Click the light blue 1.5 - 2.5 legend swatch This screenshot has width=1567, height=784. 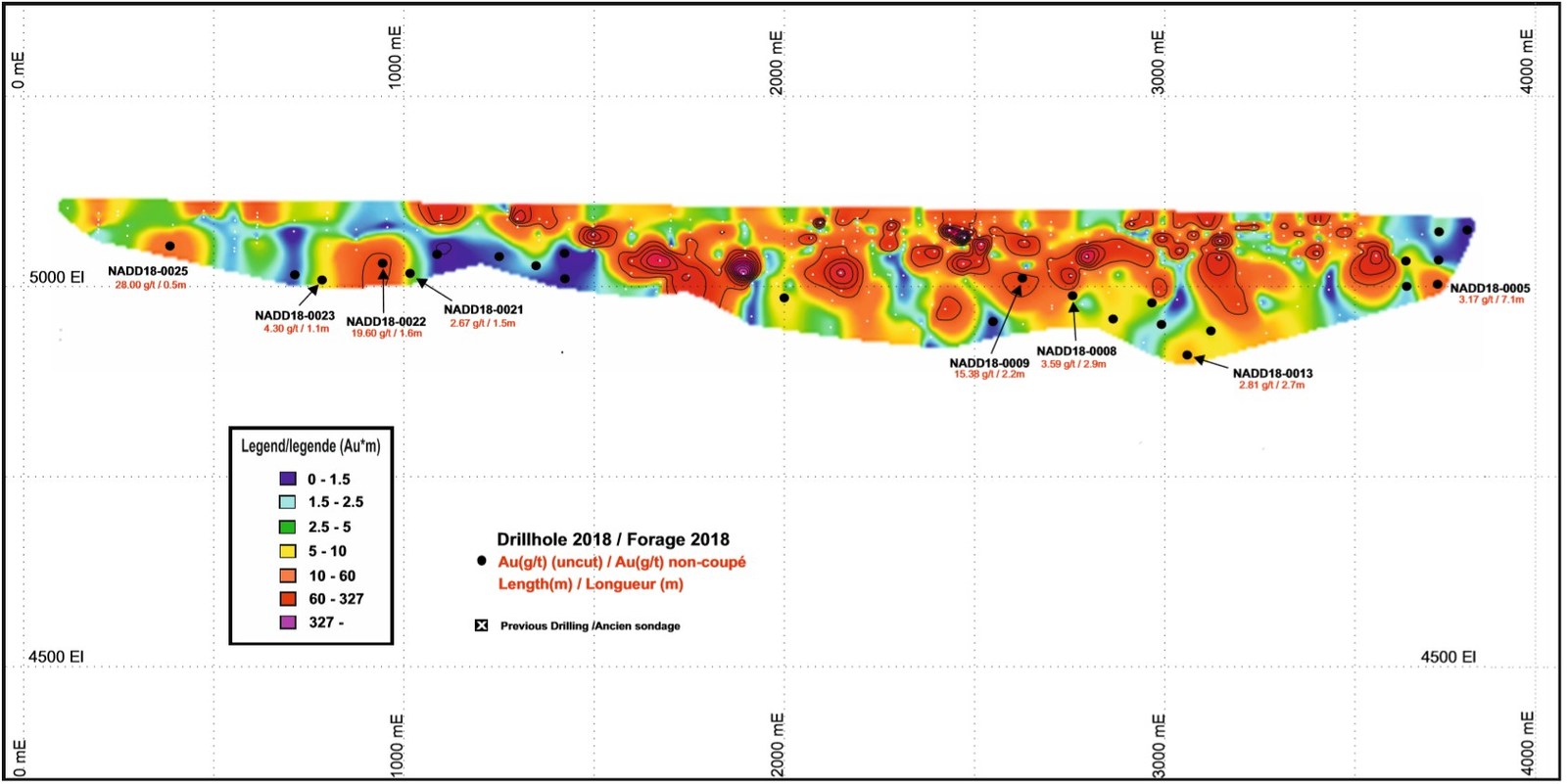coord(288,502)
